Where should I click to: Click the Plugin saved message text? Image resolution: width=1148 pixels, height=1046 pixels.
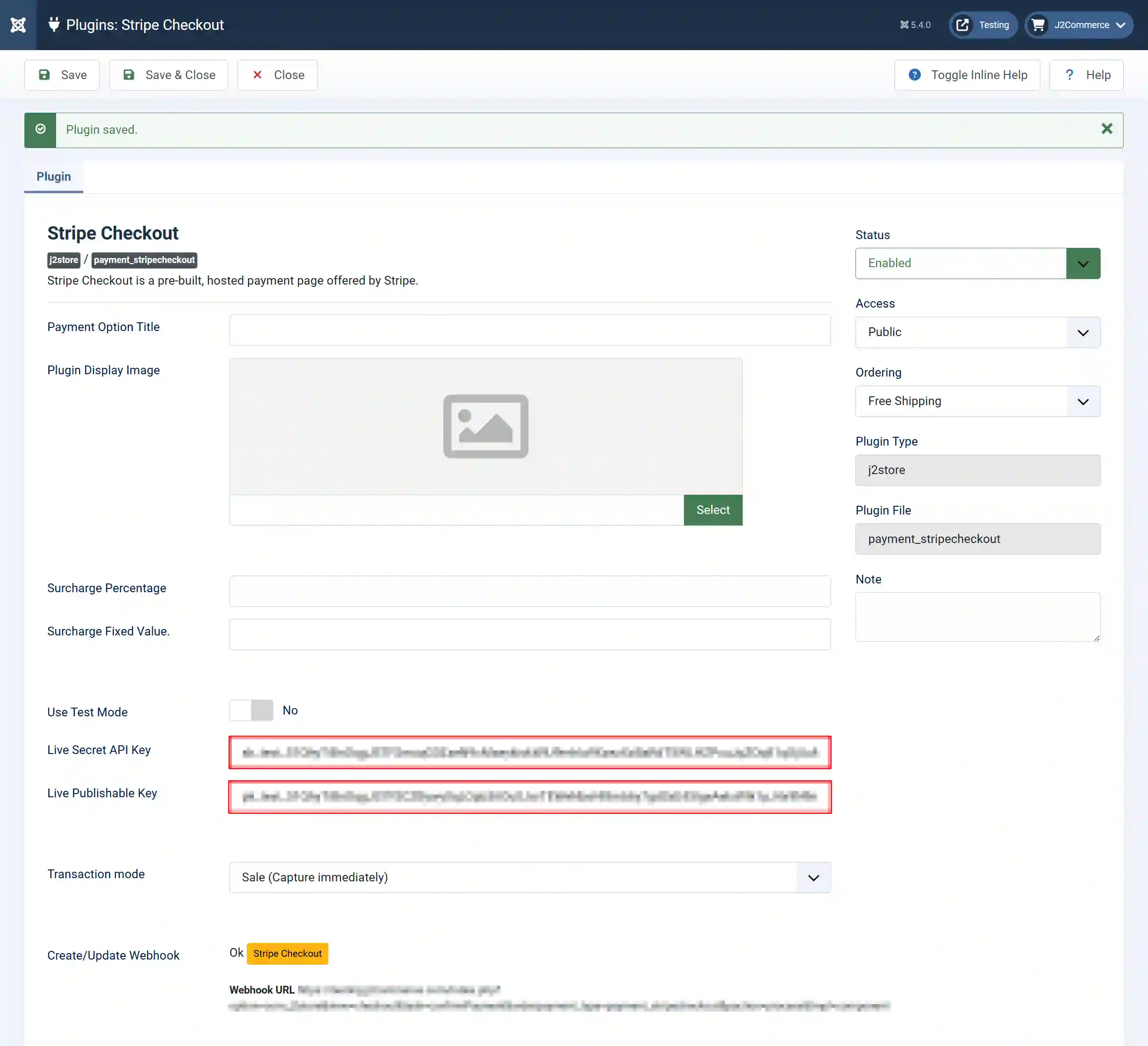(102, 130)
